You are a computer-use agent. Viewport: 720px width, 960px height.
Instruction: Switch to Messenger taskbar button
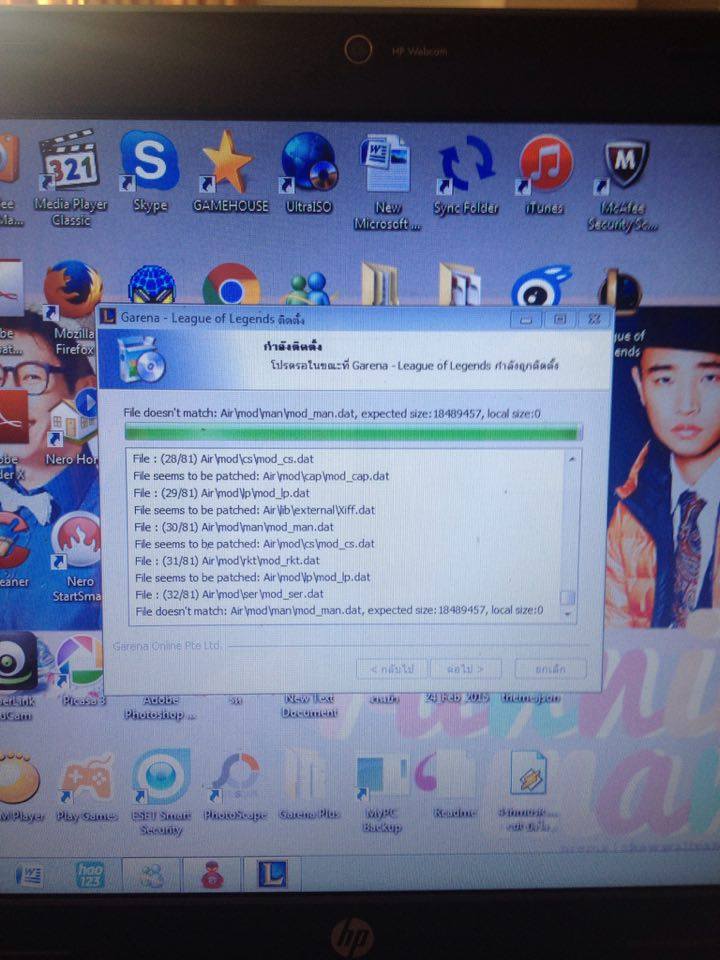click(x=152, y=874)
